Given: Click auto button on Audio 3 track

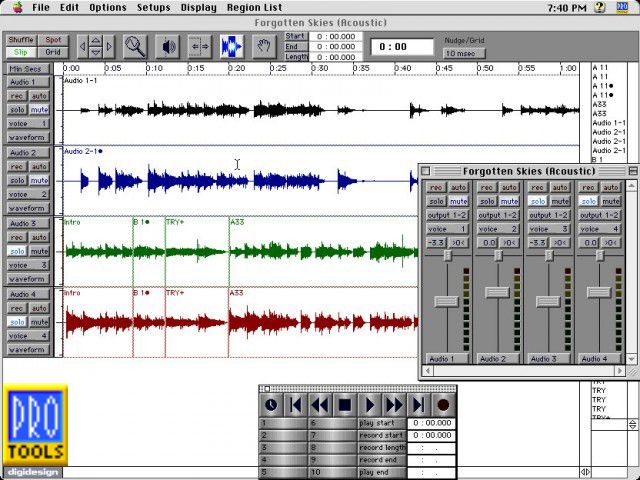Looking at the screenshot, I should 40,238.
